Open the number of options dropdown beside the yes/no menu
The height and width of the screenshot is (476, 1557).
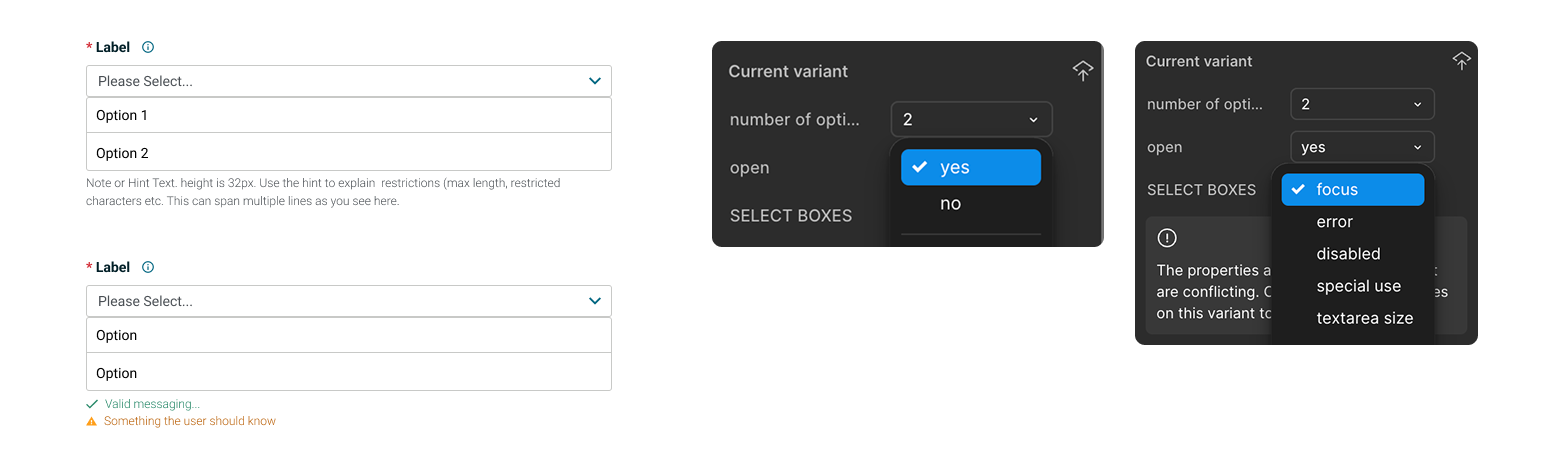971,120
